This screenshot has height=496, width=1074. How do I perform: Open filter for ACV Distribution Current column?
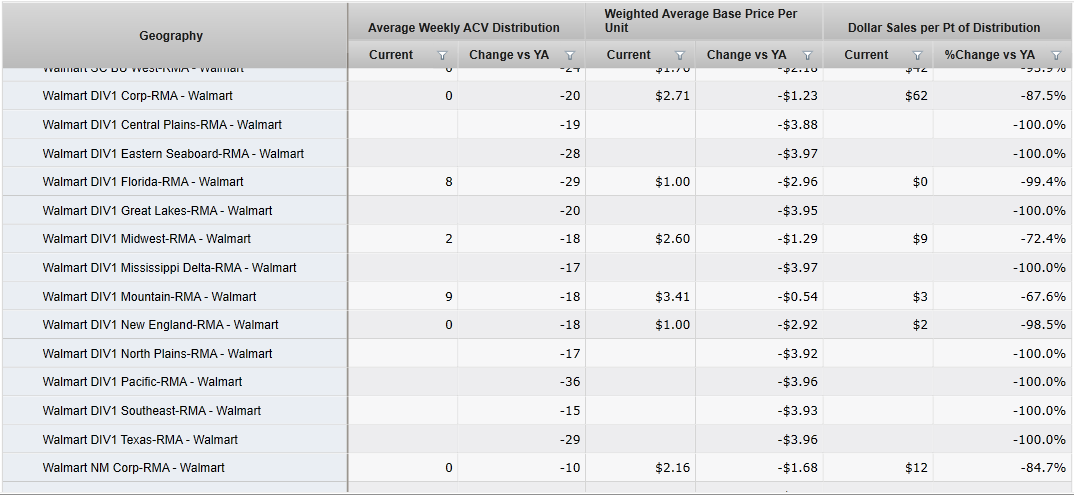[442, 56]
